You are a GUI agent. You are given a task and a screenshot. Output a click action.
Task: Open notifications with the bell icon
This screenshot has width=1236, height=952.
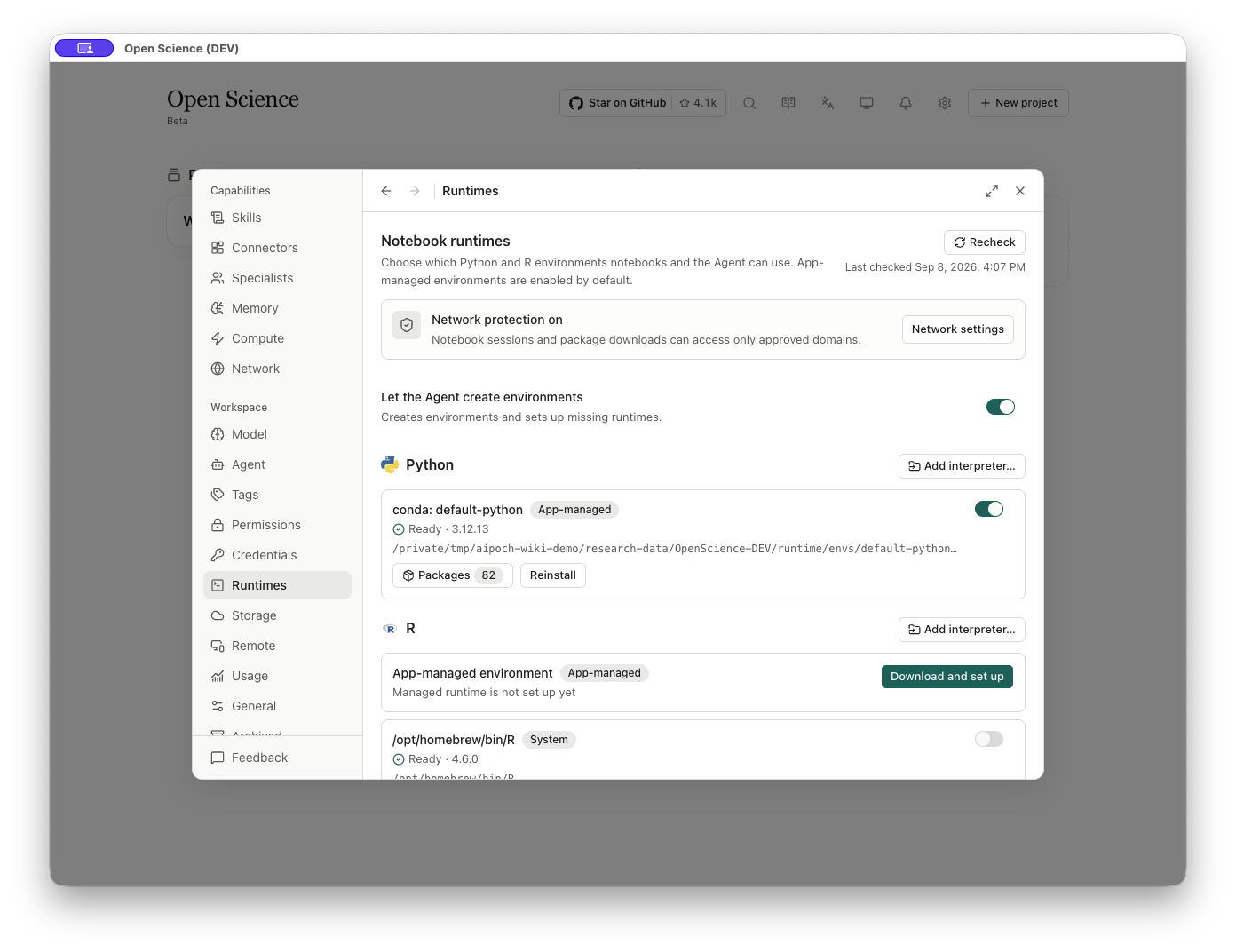coord(906,103)
